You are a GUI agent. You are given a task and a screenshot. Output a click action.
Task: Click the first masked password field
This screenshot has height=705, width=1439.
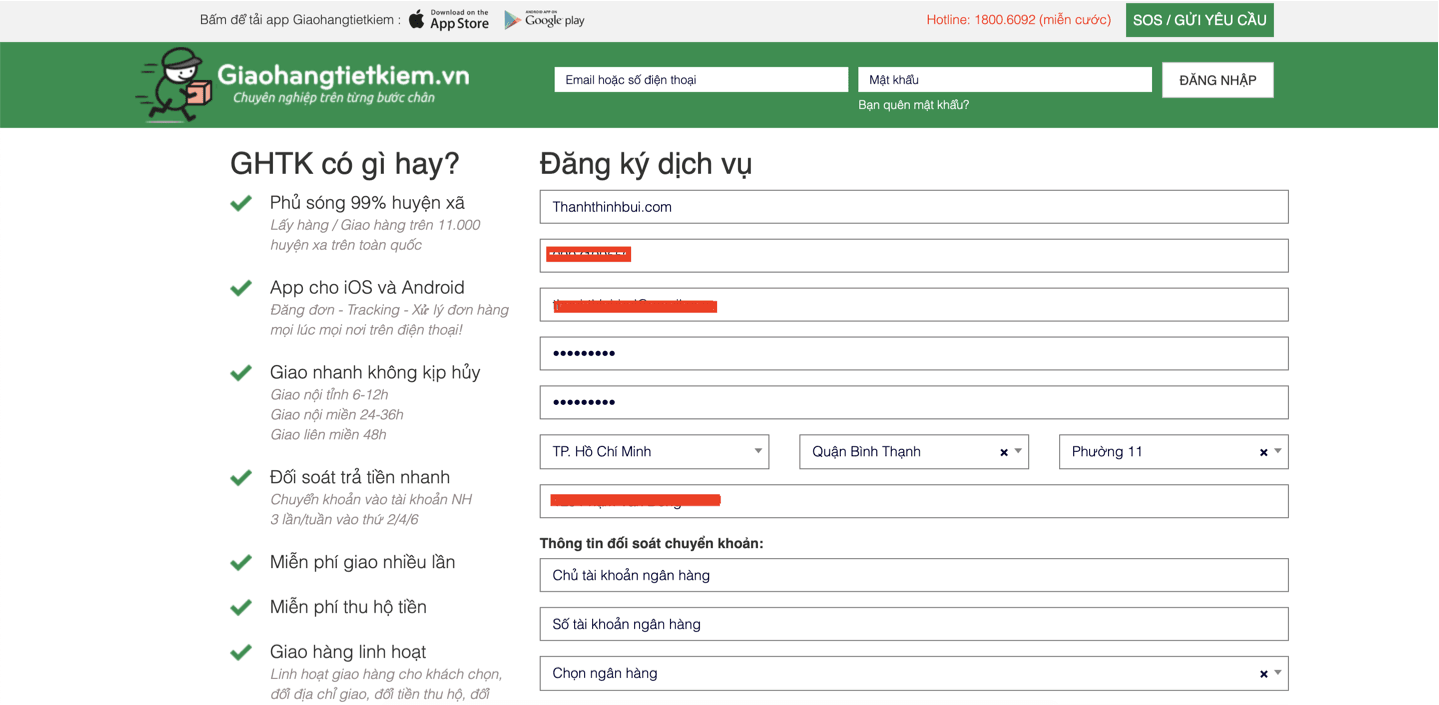[914, 353]
